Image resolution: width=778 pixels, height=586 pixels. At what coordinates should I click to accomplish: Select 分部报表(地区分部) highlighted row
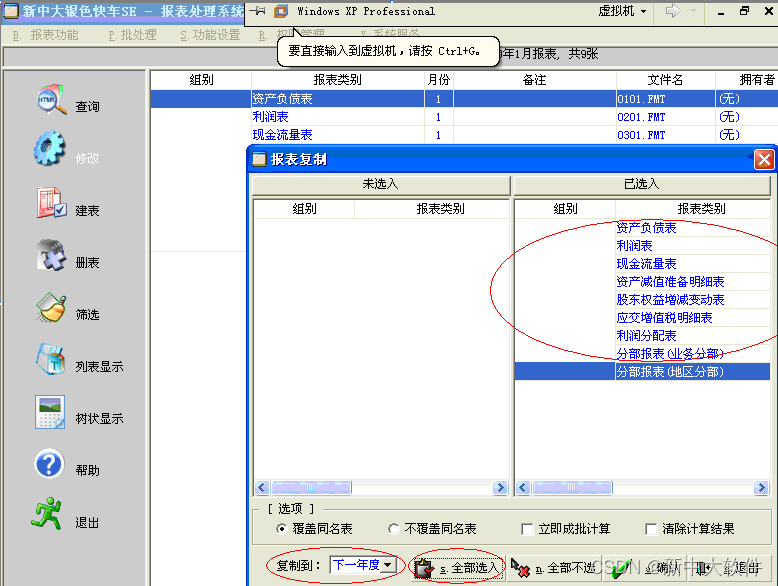pos(642,372)
